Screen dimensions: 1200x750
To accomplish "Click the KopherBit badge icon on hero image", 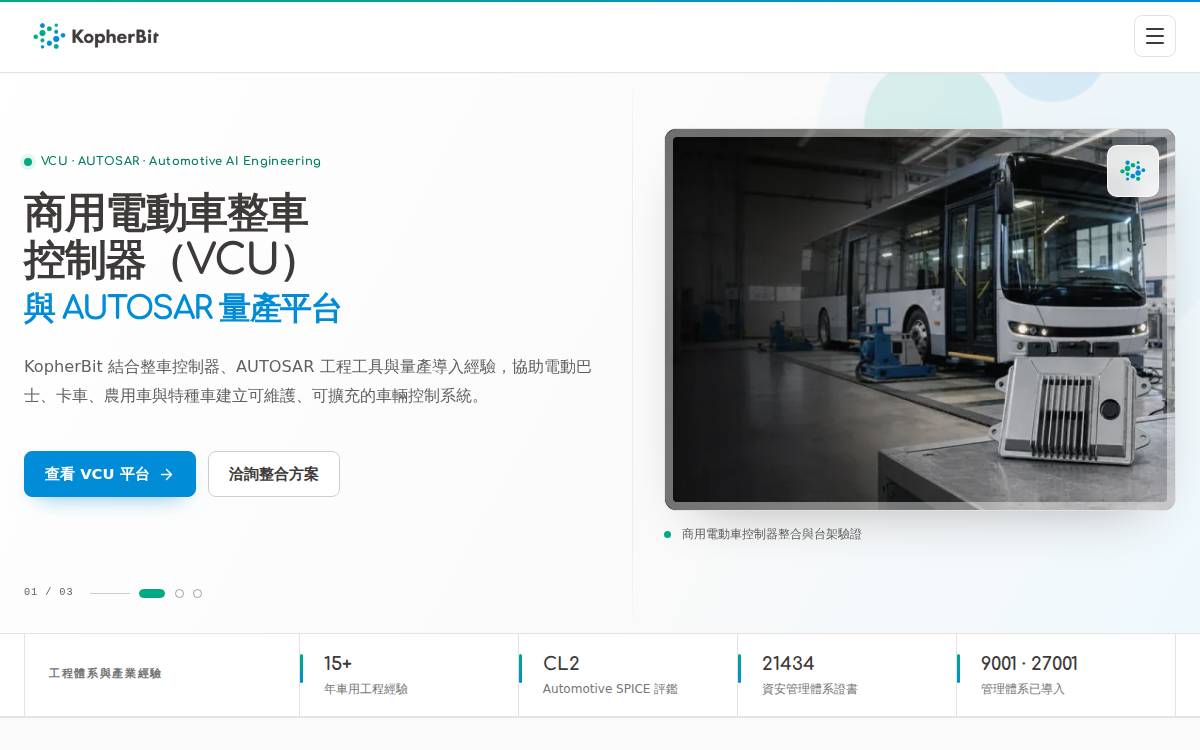I will click(1133, 171).
